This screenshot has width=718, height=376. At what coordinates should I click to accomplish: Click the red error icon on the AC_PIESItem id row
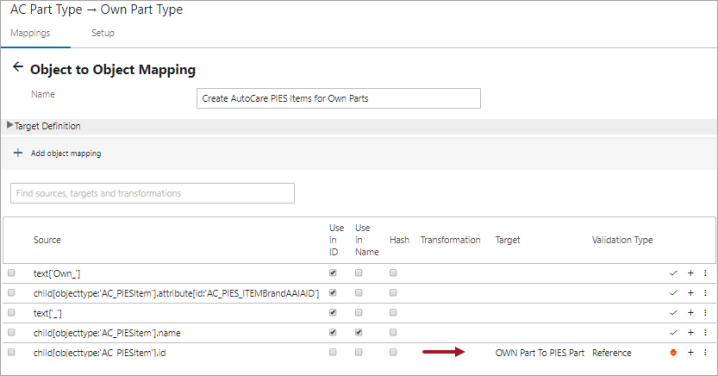click(673, 353)
